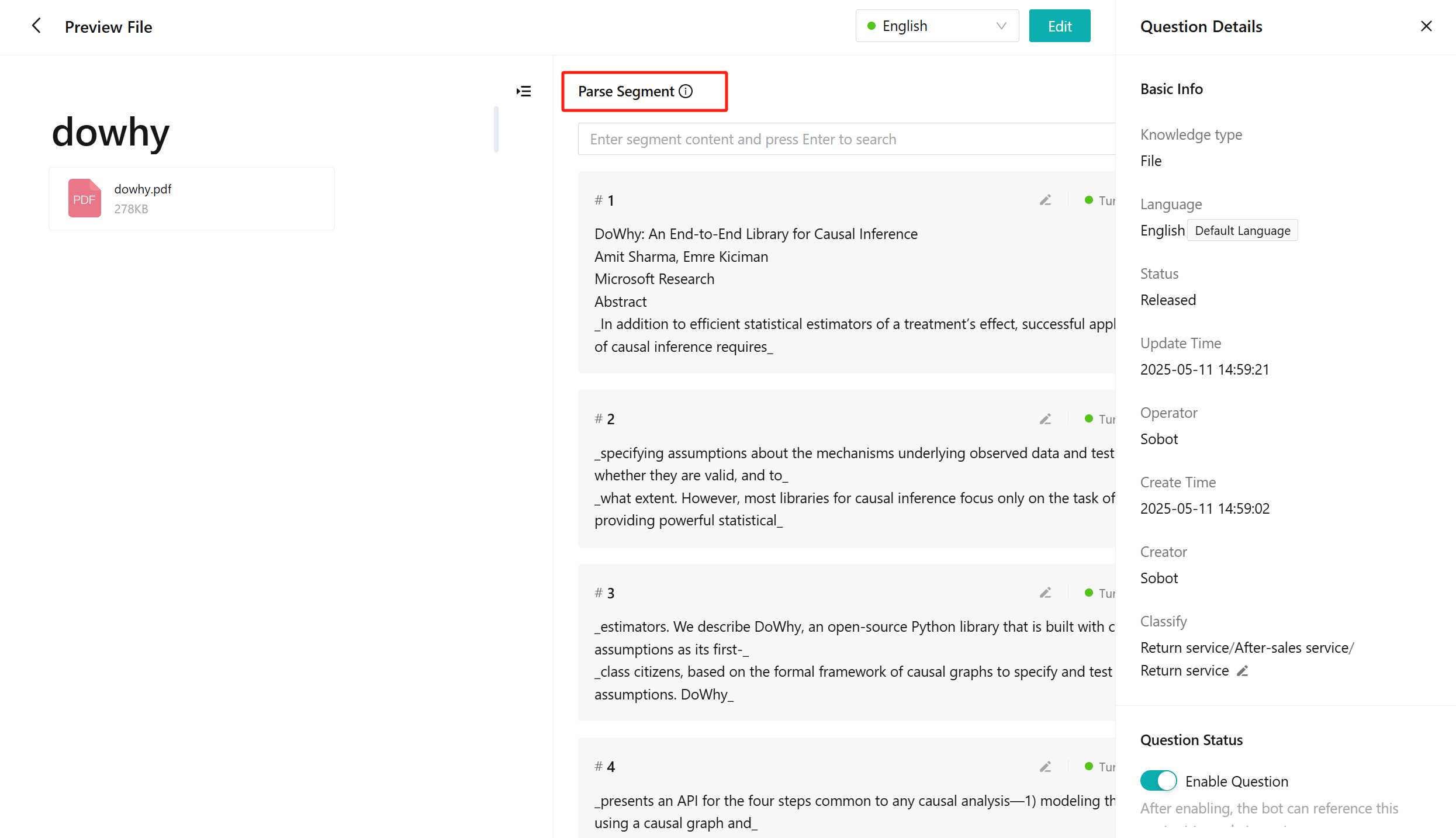
Task: Click the Knowledge type value File
Action: pos(1151,161)
